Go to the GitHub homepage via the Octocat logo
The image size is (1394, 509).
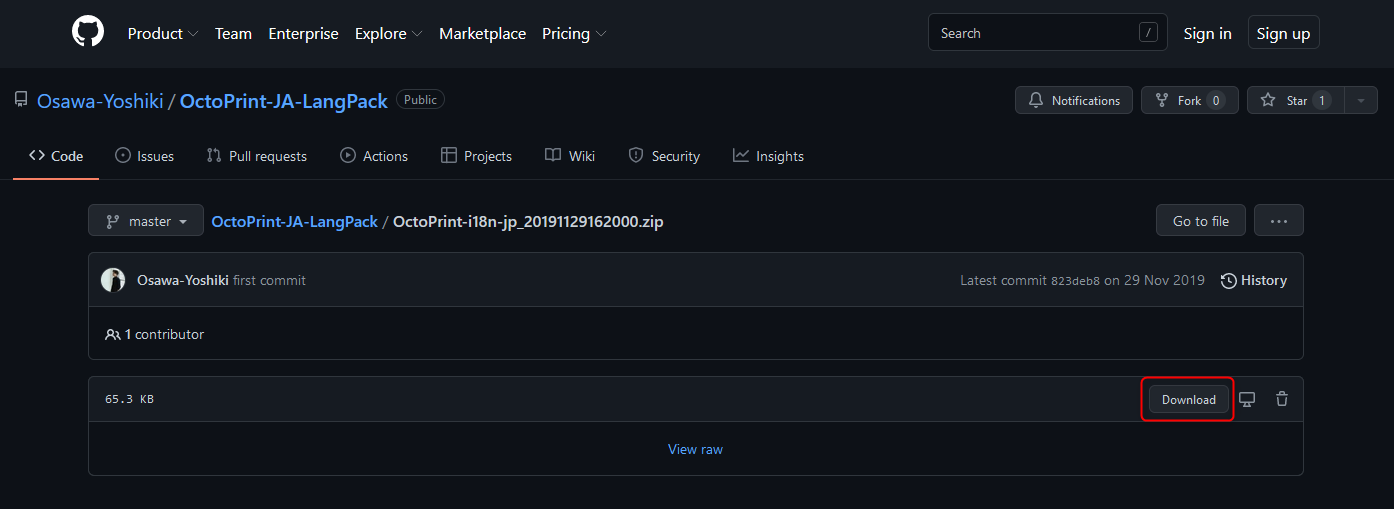tap(88, 32)
